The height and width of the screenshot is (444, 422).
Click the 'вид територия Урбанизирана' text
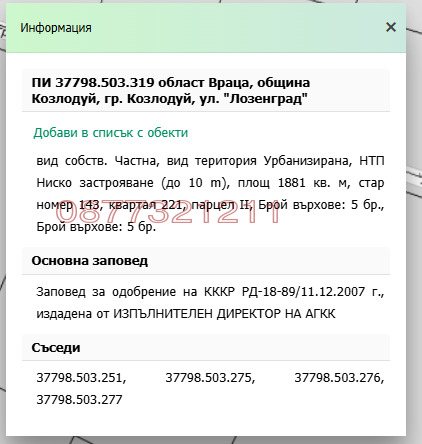click(x=259, y=161)
